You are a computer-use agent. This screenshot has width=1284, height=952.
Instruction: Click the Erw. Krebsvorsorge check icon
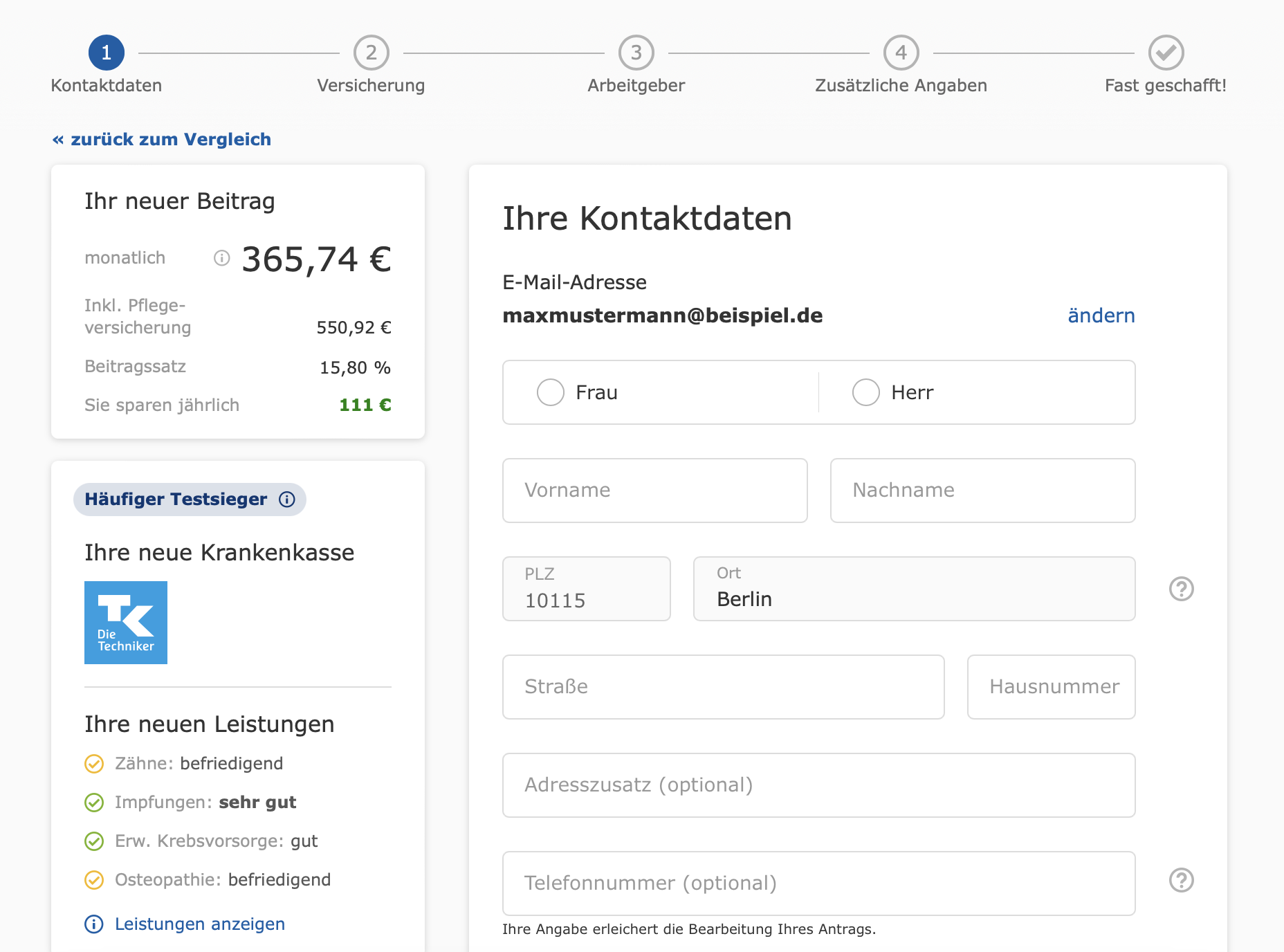point(94,841)
